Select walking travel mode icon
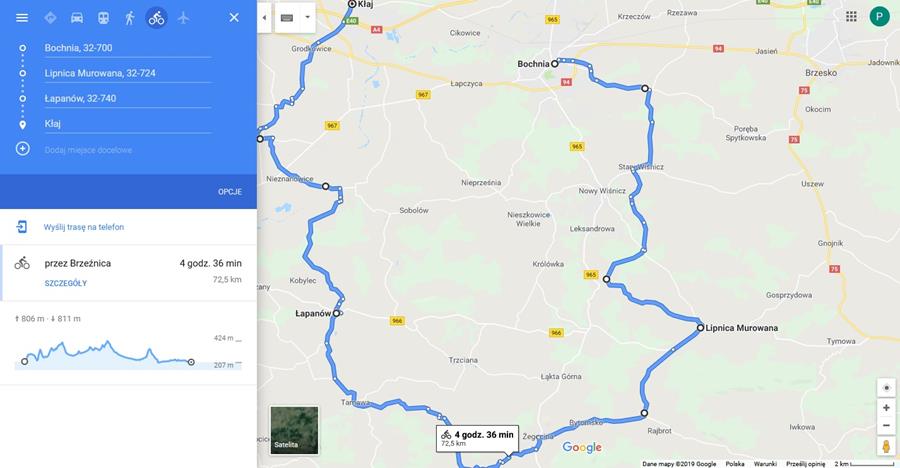900x468 pixels. tap(130, 18)
